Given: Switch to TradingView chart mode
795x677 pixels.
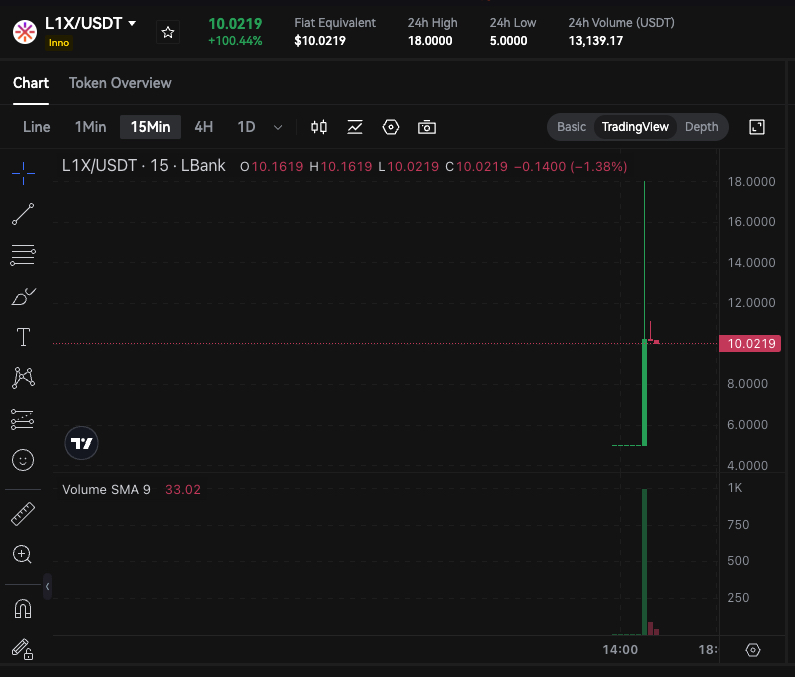Looking at the screenshot, I should pos(635,127).
